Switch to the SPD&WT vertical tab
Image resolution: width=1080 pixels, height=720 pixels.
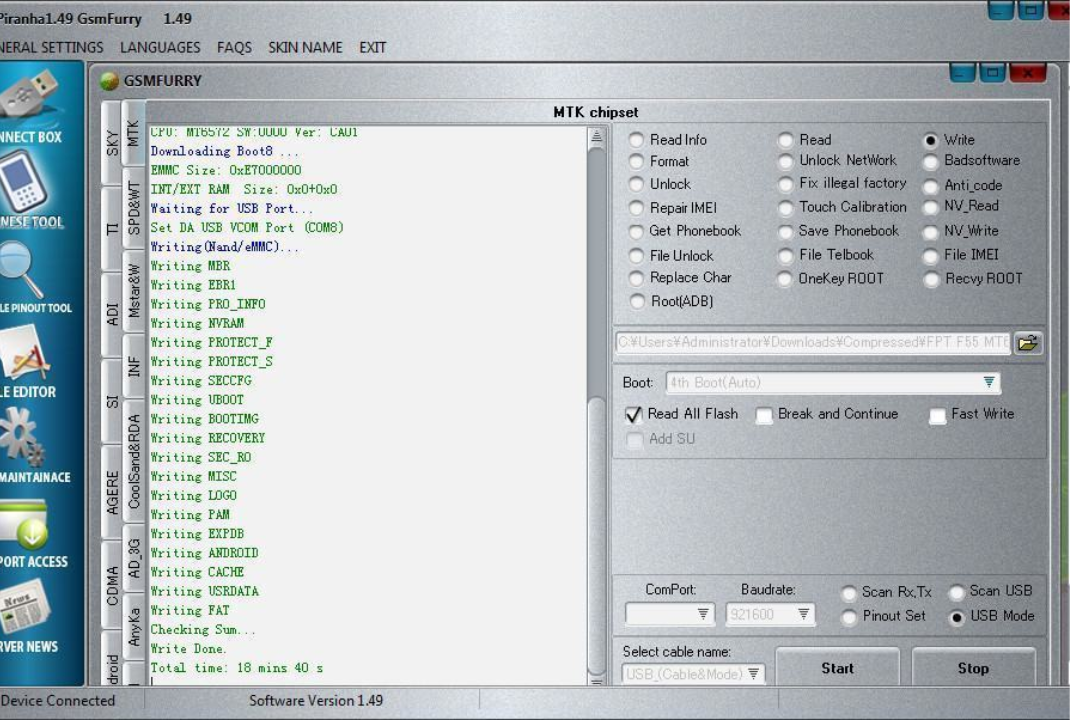pyautogui.click(x=134, y=208)
